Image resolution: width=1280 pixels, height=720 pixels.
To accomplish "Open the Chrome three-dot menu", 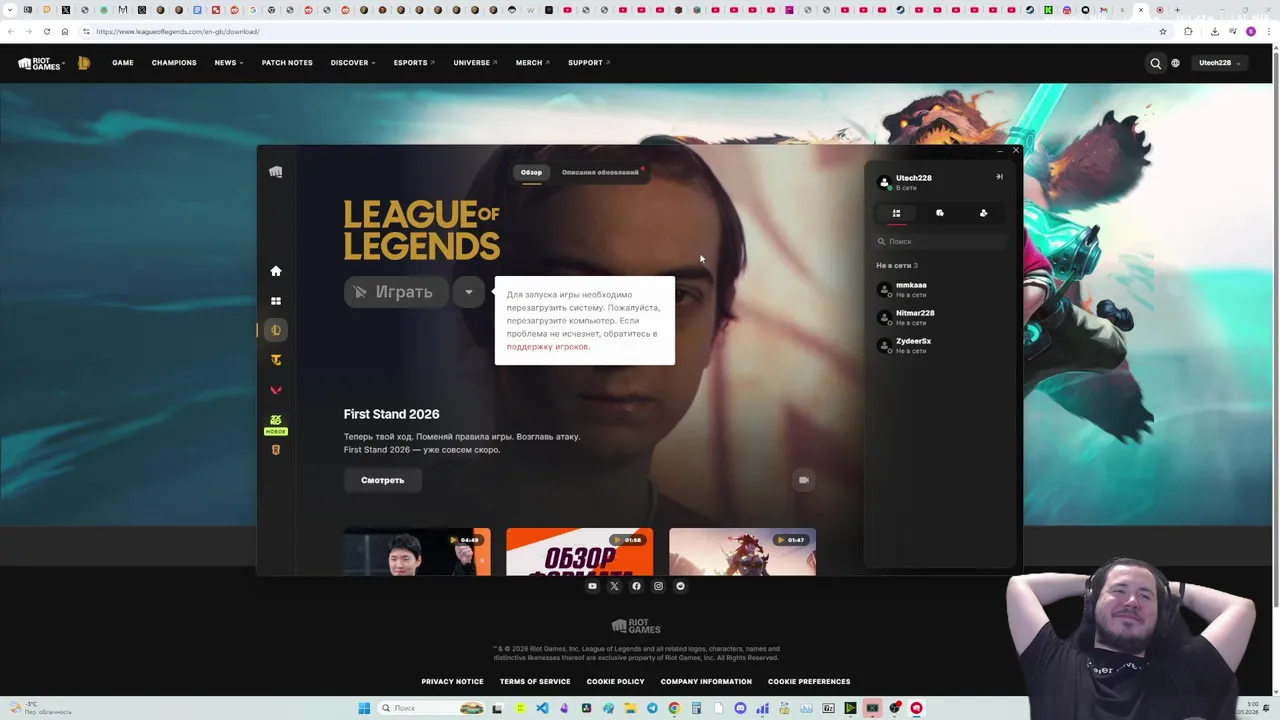I will pyautogui.click(x=1268, y=31).
